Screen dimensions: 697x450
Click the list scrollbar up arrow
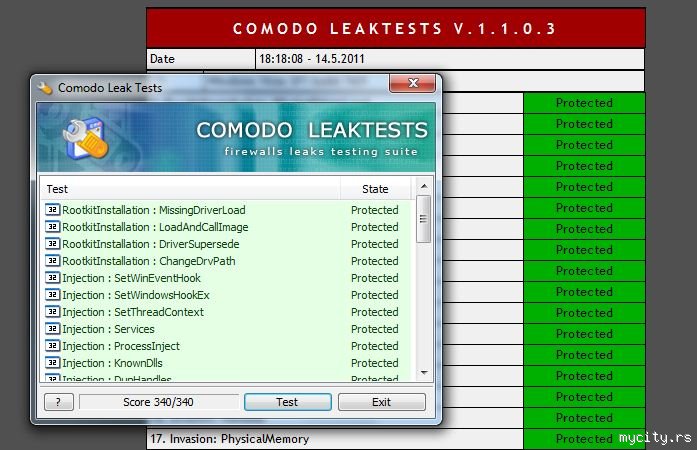[x=424, y=186]
